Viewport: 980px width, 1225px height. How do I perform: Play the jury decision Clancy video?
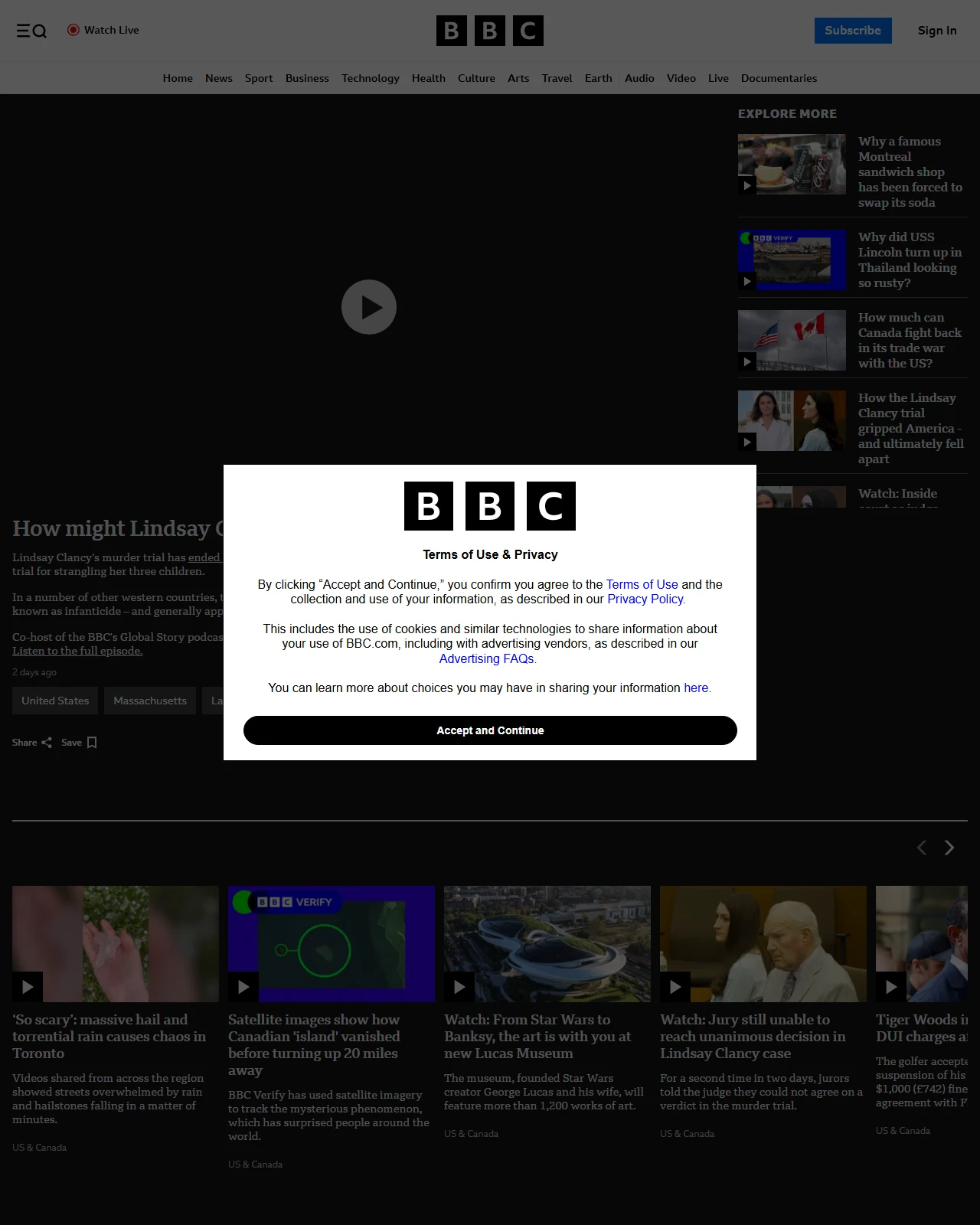click(x=675, y=987)
